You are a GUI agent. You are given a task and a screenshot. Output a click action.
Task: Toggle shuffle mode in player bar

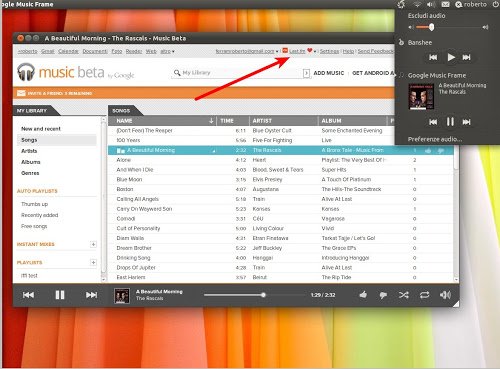(404, 295)
